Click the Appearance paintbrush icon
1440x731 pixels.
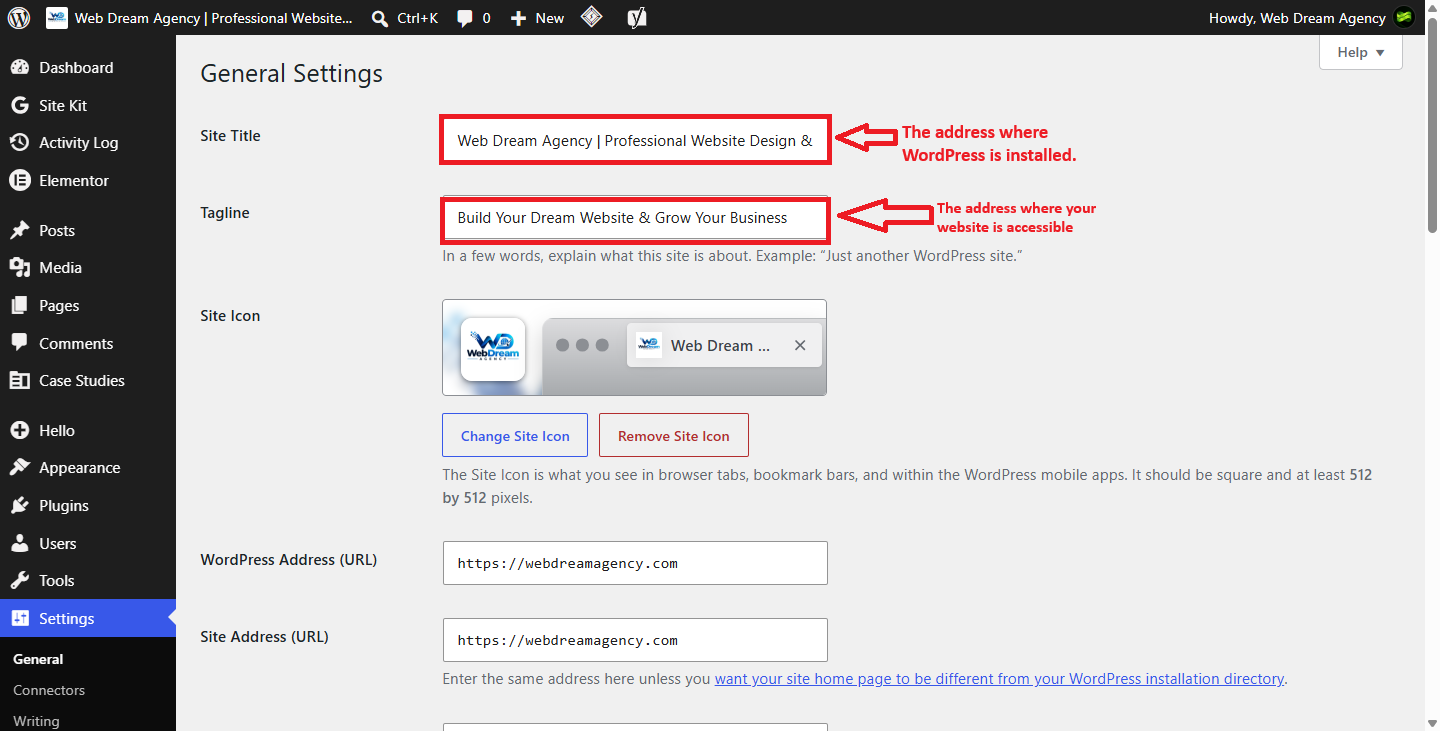click(20, 468)
